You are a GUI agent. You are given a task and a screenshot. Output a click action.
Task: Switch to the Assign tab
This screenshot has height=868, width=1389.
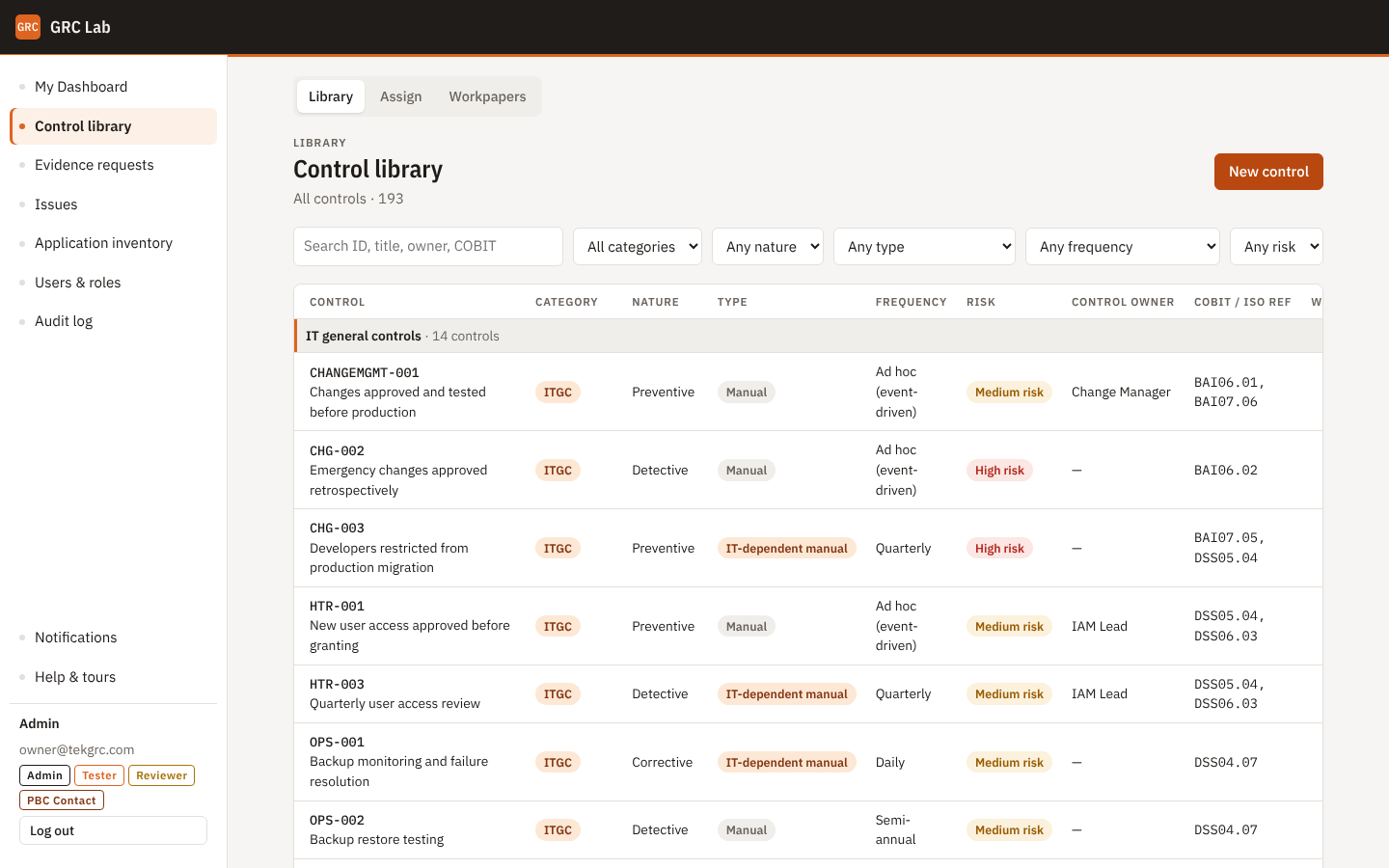[x=400, y=96]
